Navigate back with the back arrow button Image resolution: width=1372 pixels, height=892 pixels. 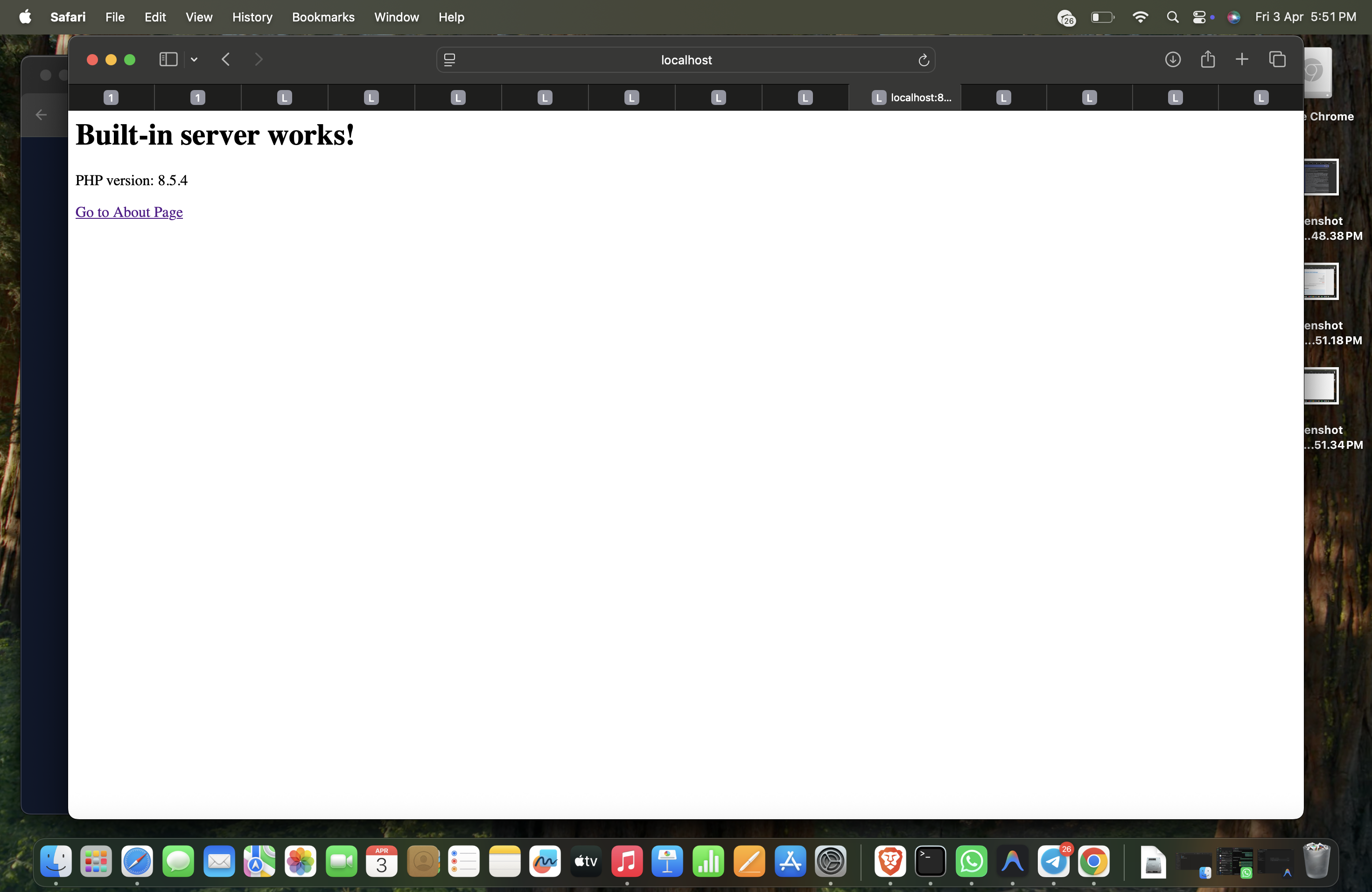pos(225,59)
